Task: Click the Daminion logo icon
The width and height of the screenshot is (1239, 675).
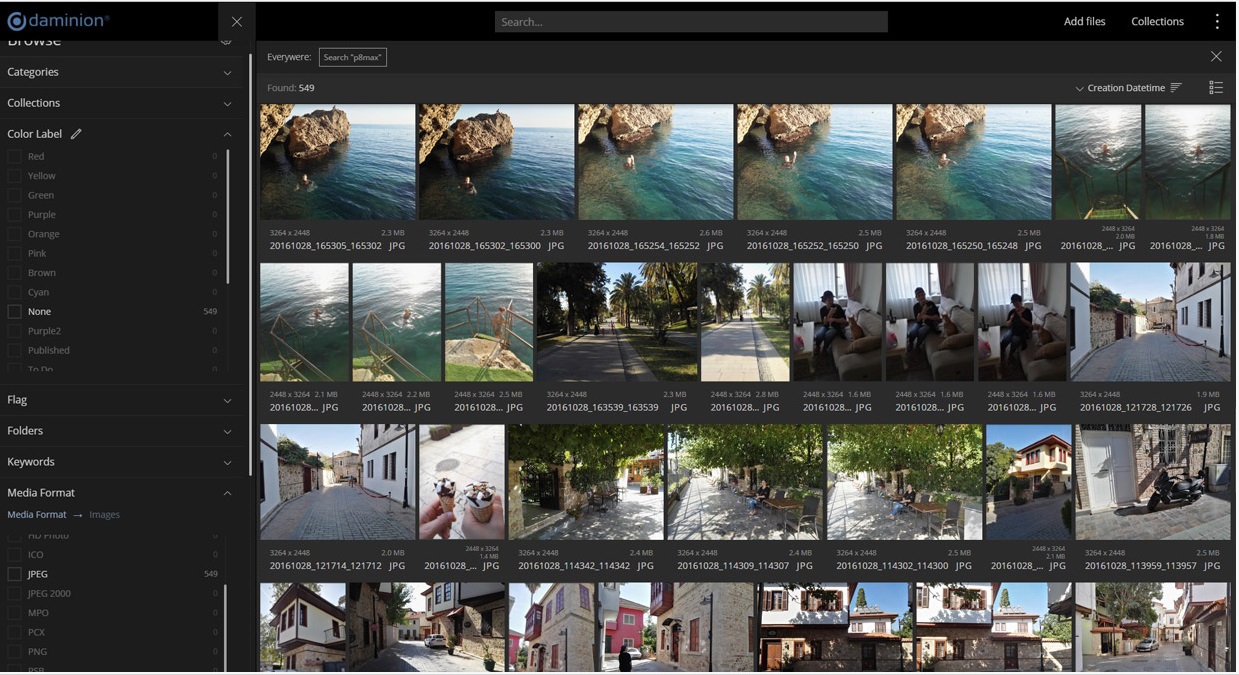Action: pyautogui.click(x=16, y=20)
